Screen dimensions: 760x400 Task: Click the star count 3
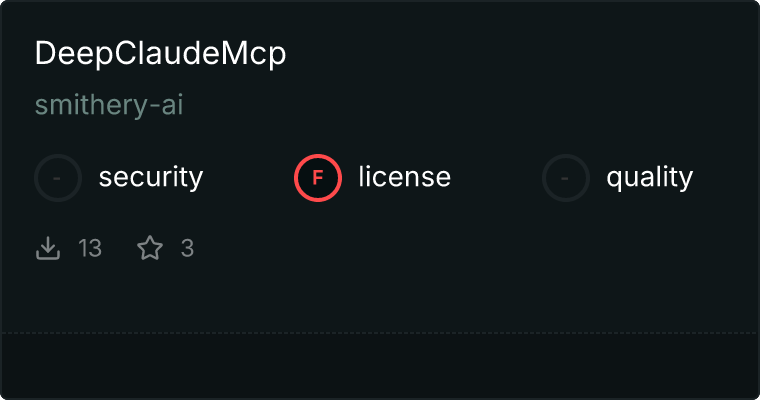188,248
